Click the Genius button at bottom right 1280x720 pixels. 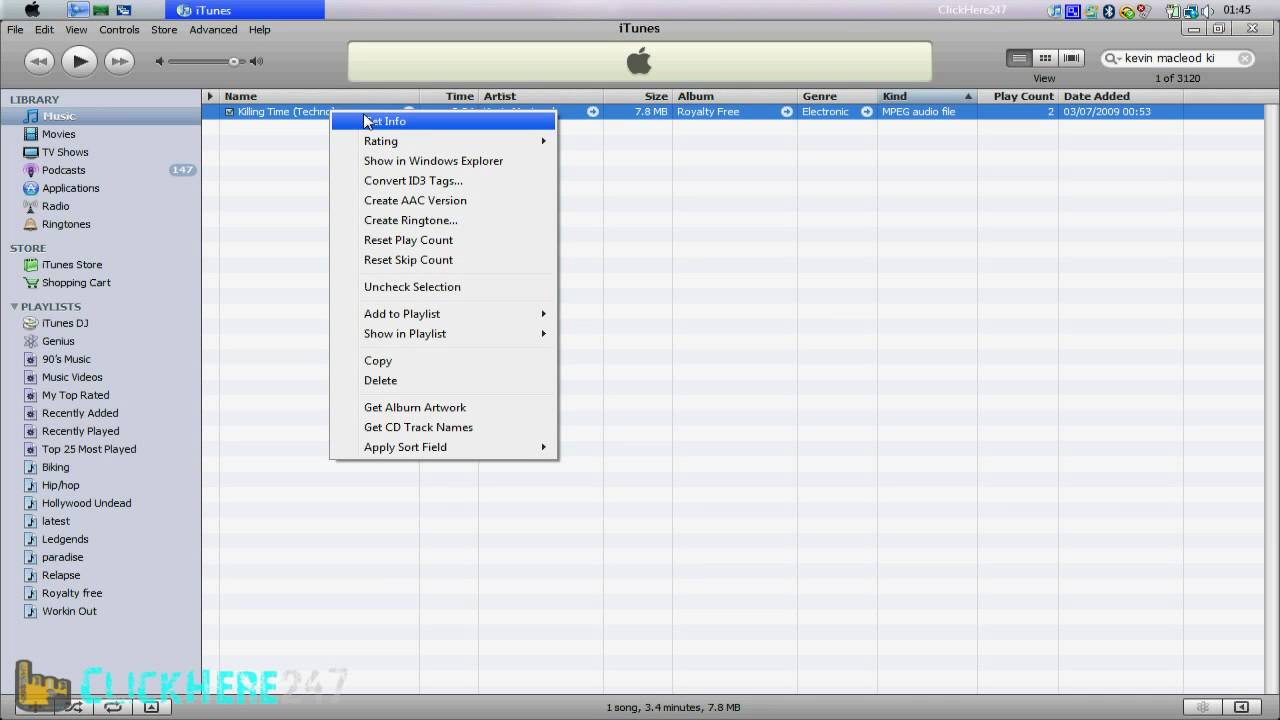[1202, 707]
